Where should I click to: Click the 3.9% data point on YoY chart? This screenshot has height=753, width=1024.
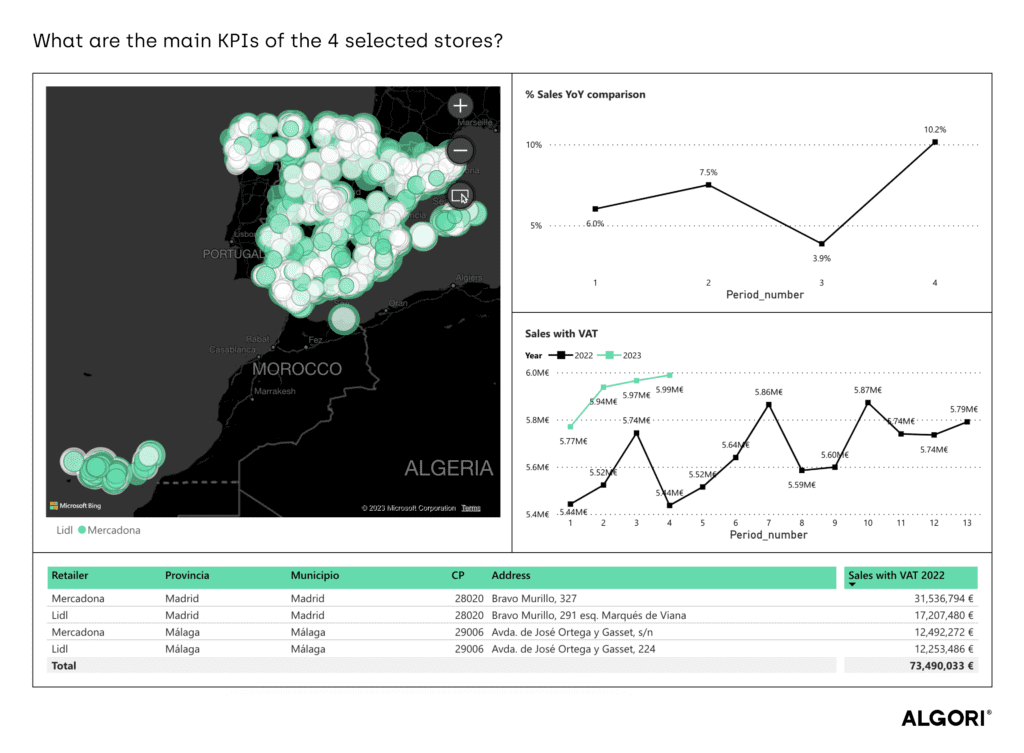coord(822,244)
